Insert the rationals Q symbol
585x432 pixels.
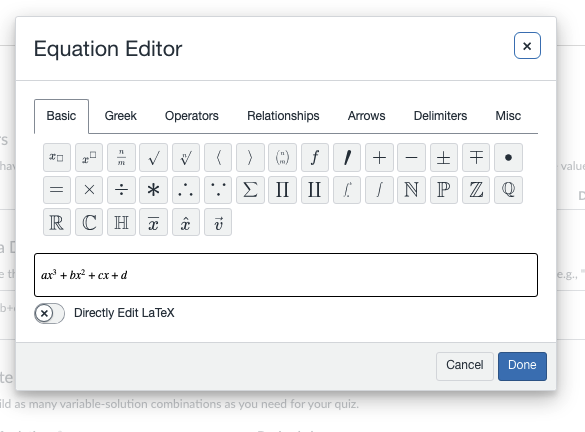point(509,190)
